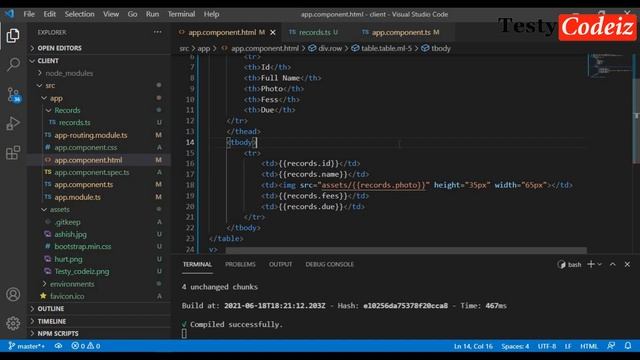Open the Extensions view icon

tap(13, 153)
